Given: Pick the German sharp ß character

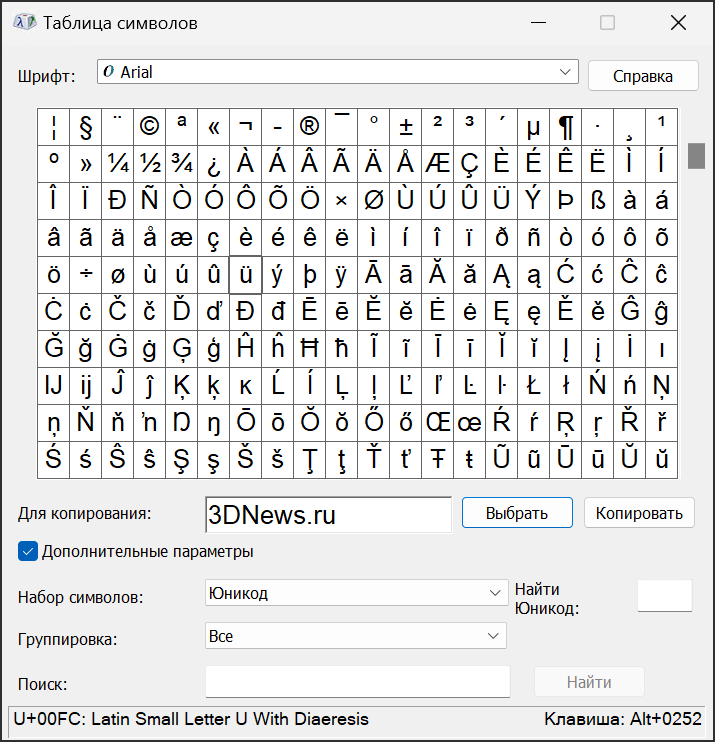Looking at the screenshot, I should pyautogui.click(x=597, y=201).
